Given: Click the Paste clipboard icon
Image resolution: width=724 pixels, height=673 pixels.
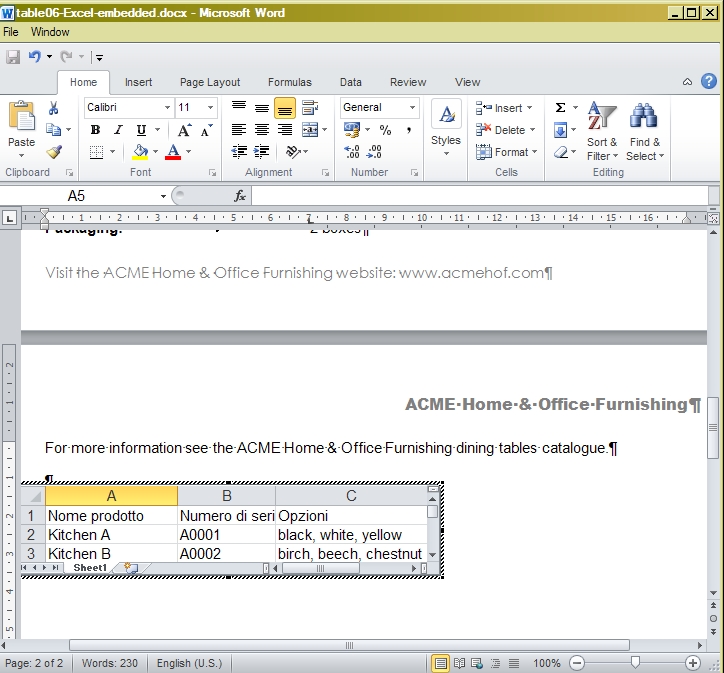Looking at the screenshot, I should [21, 115].
